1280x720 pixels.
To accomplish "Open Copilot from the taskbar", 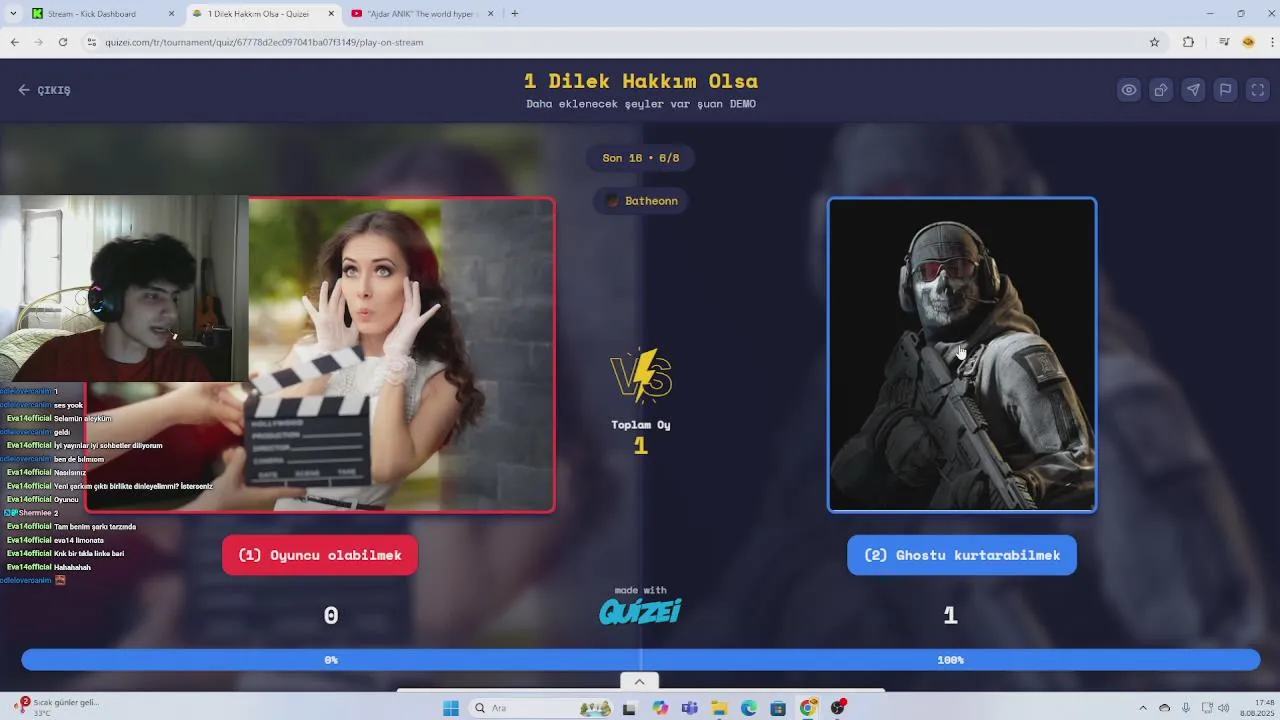I will (x=660, y=708).
